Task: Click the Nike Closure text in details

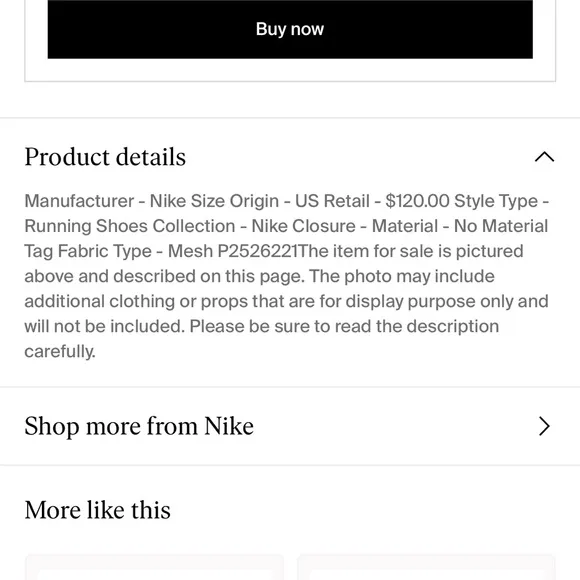Action: pyautogui.click(x=303, y=226)
